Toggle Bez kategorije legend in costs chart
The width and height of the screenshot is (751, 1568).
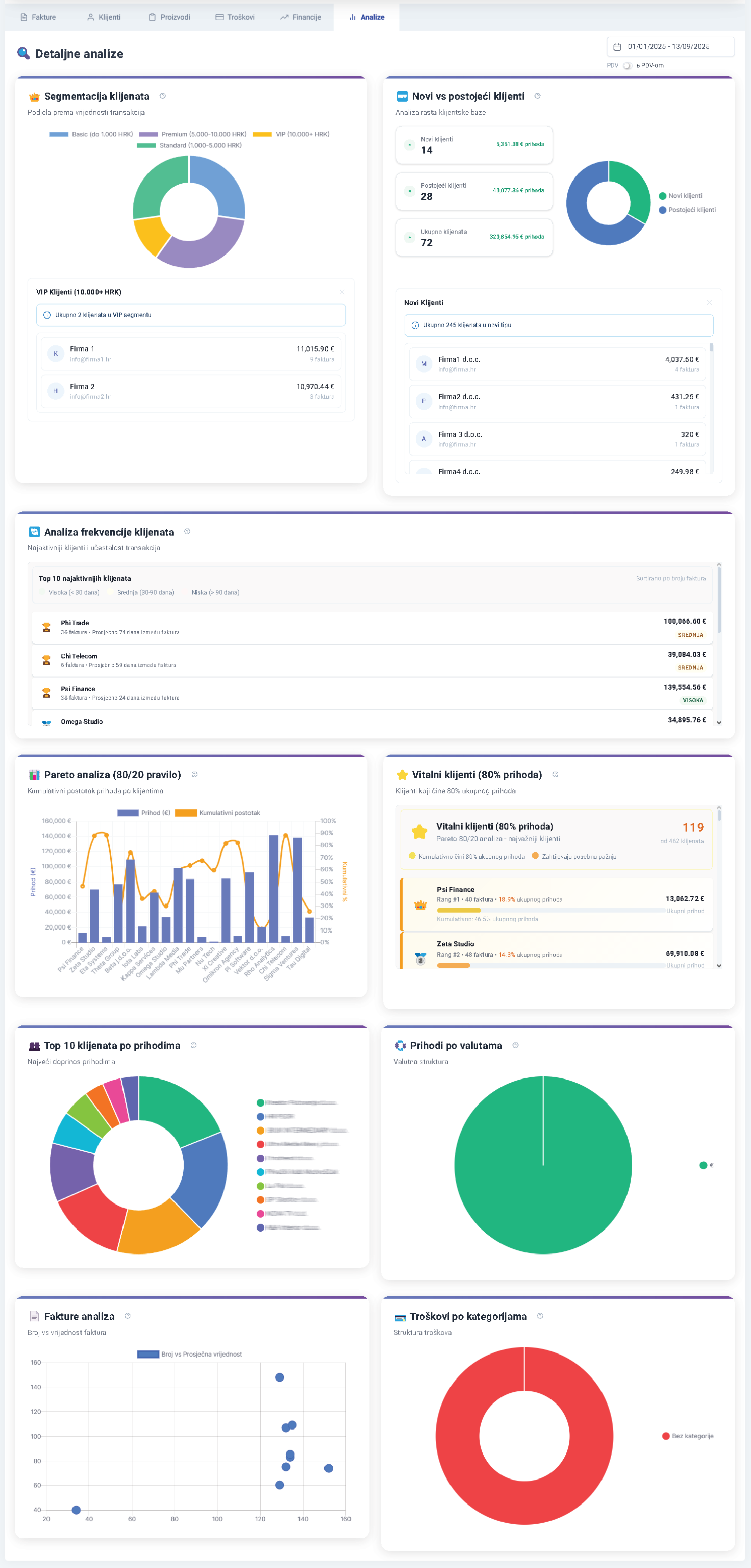[688, 1437]
